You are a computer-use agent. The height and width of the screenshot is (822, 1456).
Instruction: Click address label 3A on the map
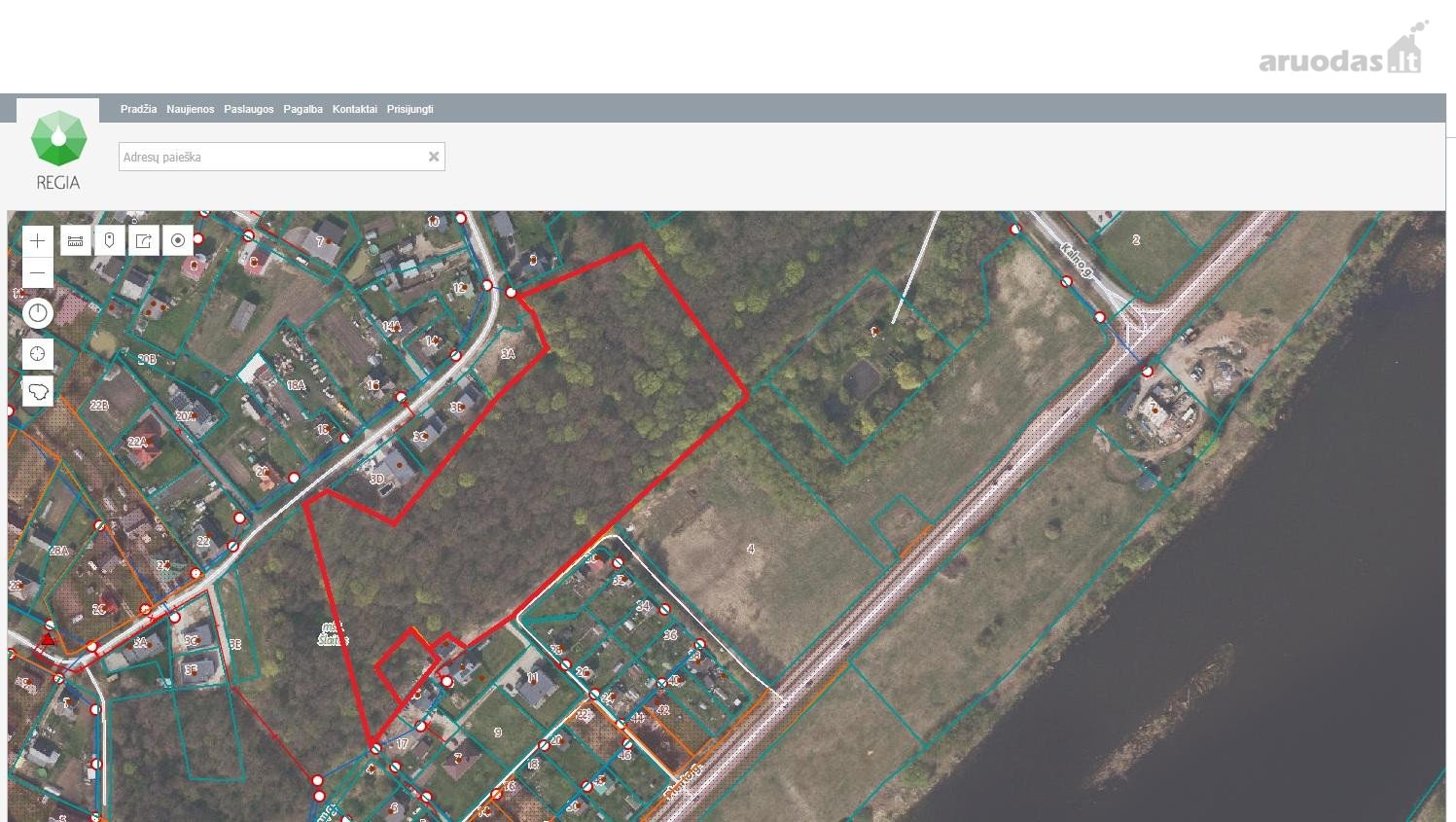508,354
